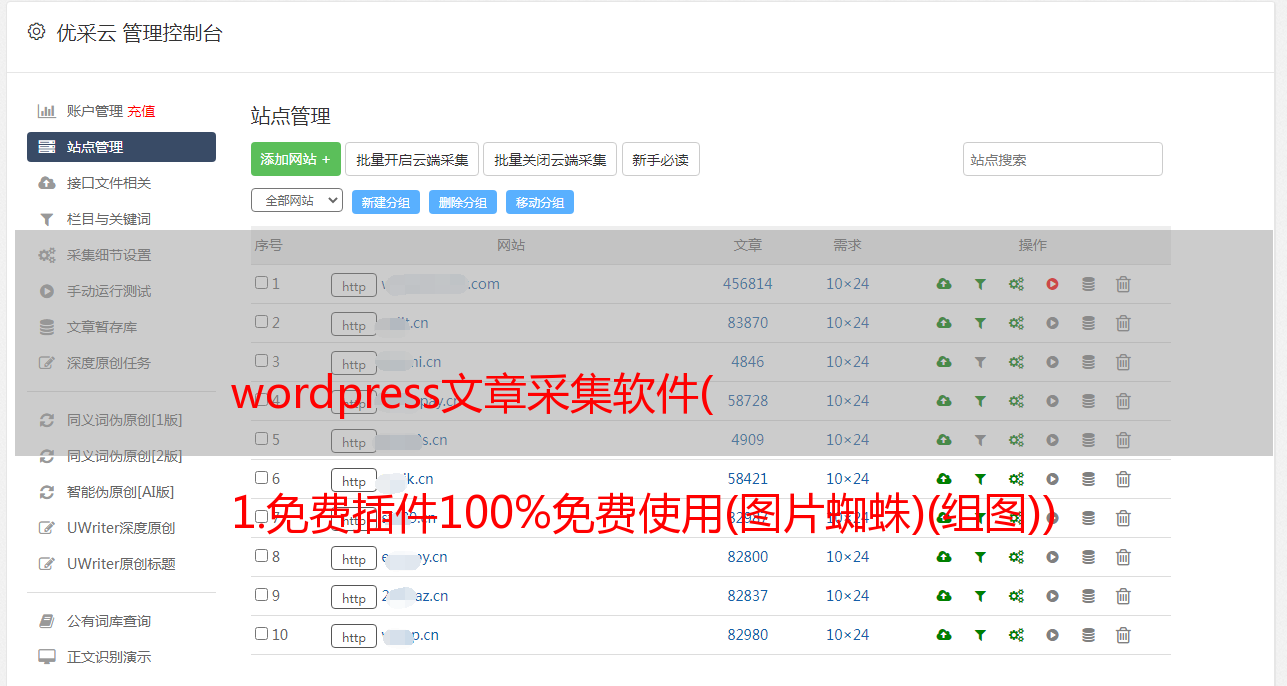Tick the checkbox for site number 2
The width and height of the screenshot is (1287, 686).
click(261, 322)
